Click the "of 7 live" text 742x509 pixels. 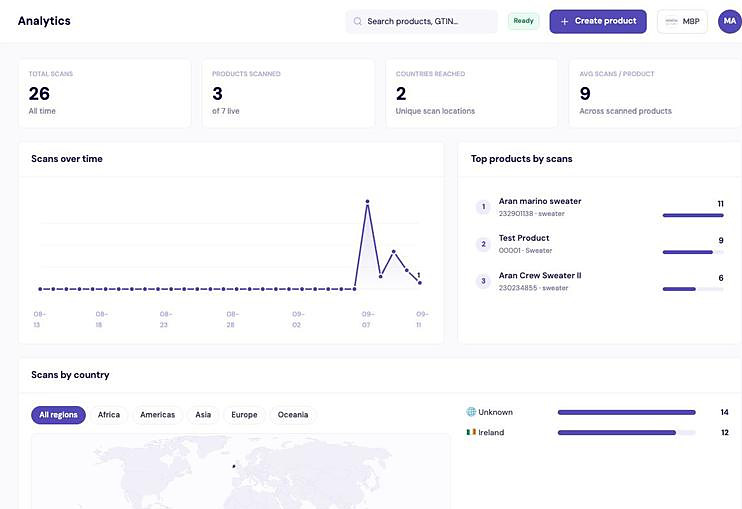[226, 111]
